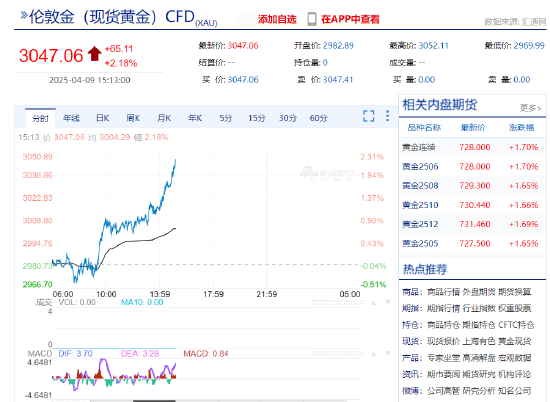The width and height of the screenshot is (550, 402).
Task: Click the 专家坐堂 link
Action: [443, 358]
